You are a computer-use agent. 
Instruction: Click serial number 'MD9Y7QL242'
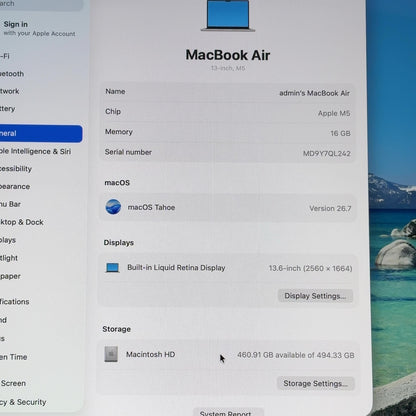(327, 154)
